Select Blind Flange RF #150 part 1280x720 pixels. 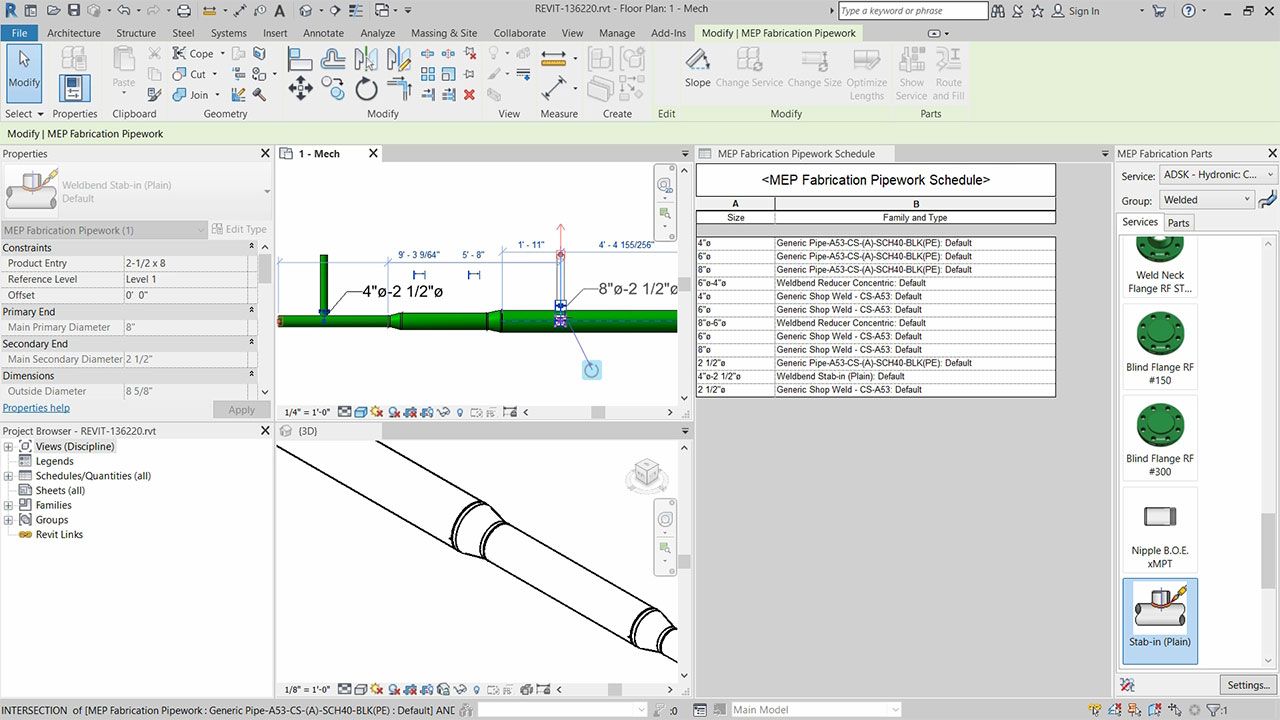(x=1160, y=347)
